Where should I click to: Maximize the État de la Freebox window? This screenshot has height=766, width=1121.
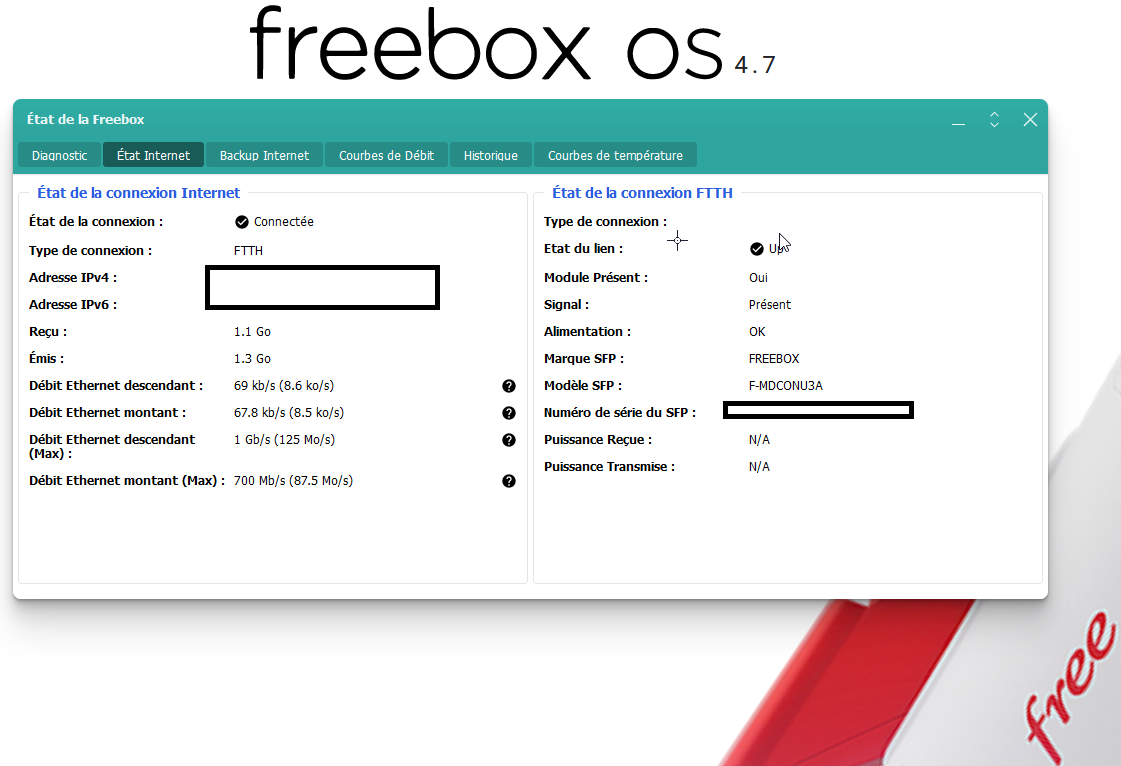(x=994, y=119)
